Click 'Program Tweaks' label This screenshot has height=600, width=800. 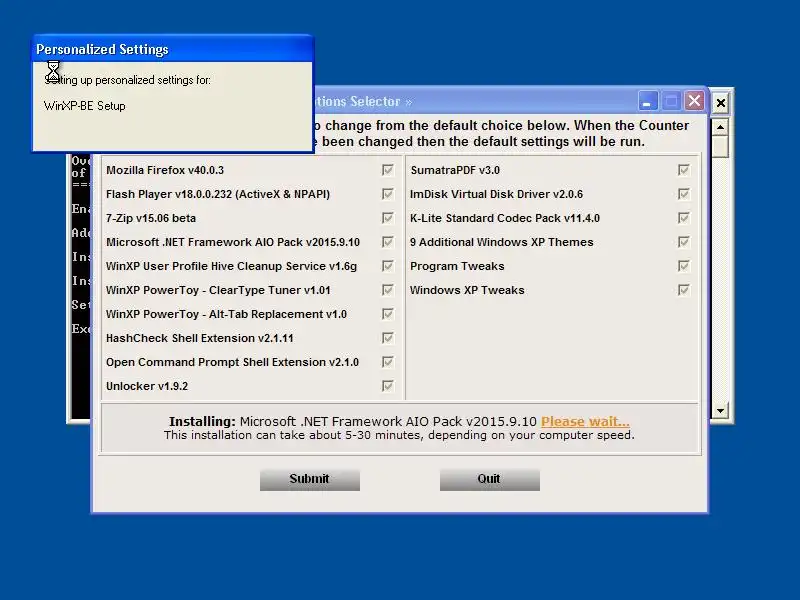coord(457,266)
